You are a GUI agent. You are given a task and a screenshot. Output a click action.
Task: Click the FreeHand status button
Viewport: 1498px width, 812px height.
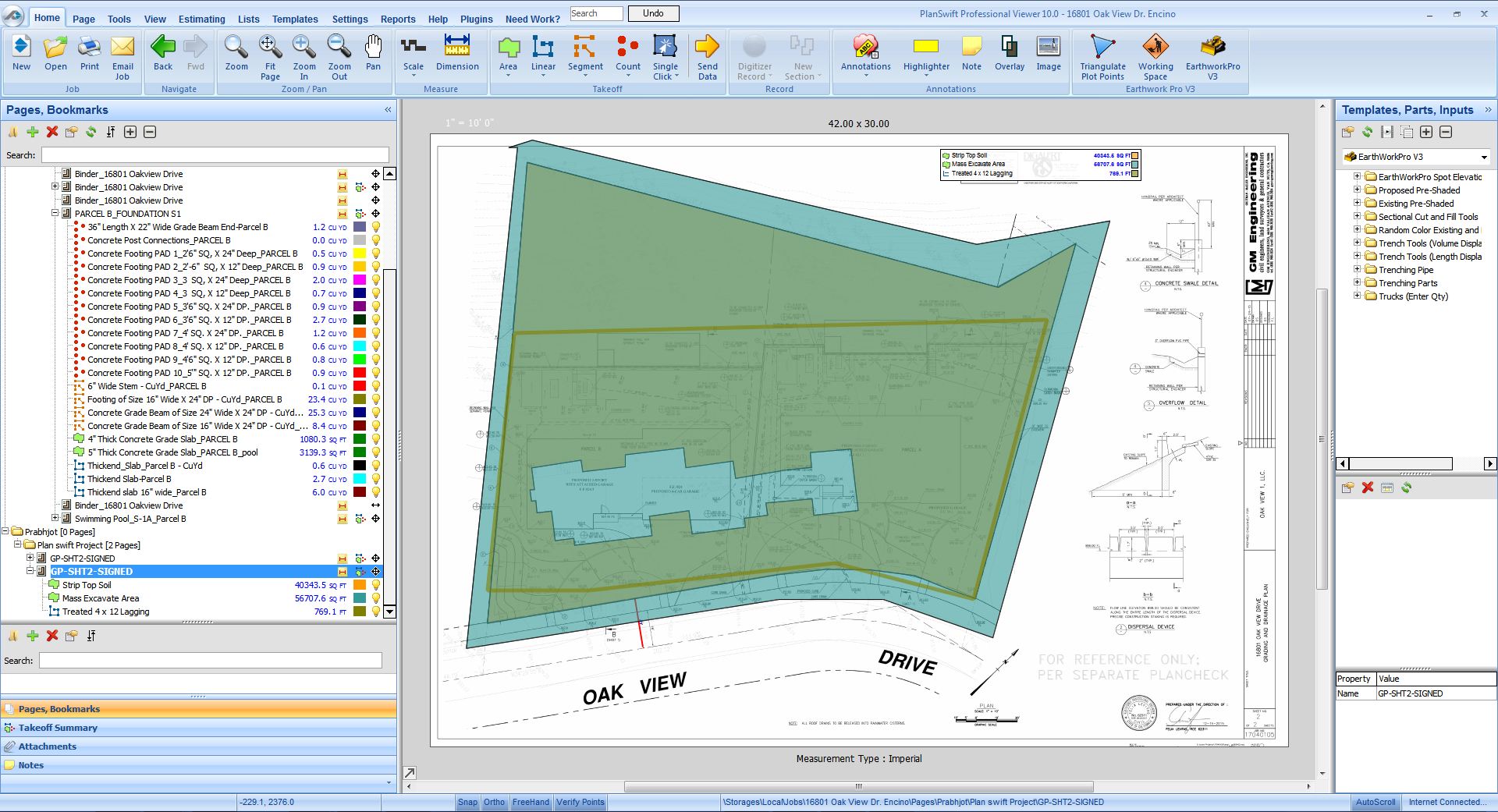coord(531,802)
